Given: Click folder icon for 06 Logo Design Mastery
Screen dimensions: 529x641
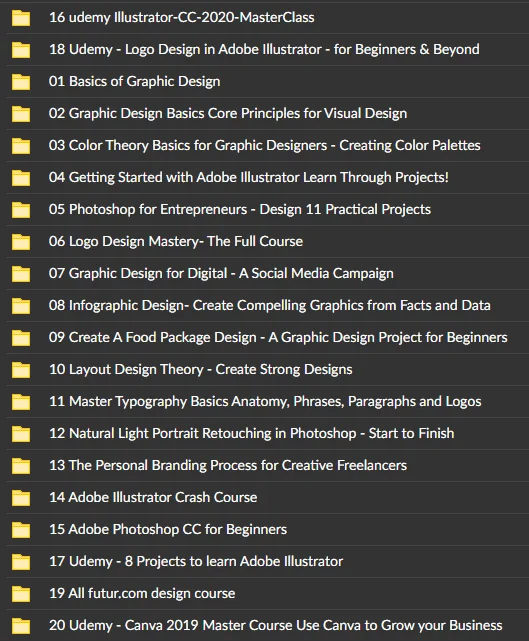Looking at the screenshot, I should click(x=21, y=242).
